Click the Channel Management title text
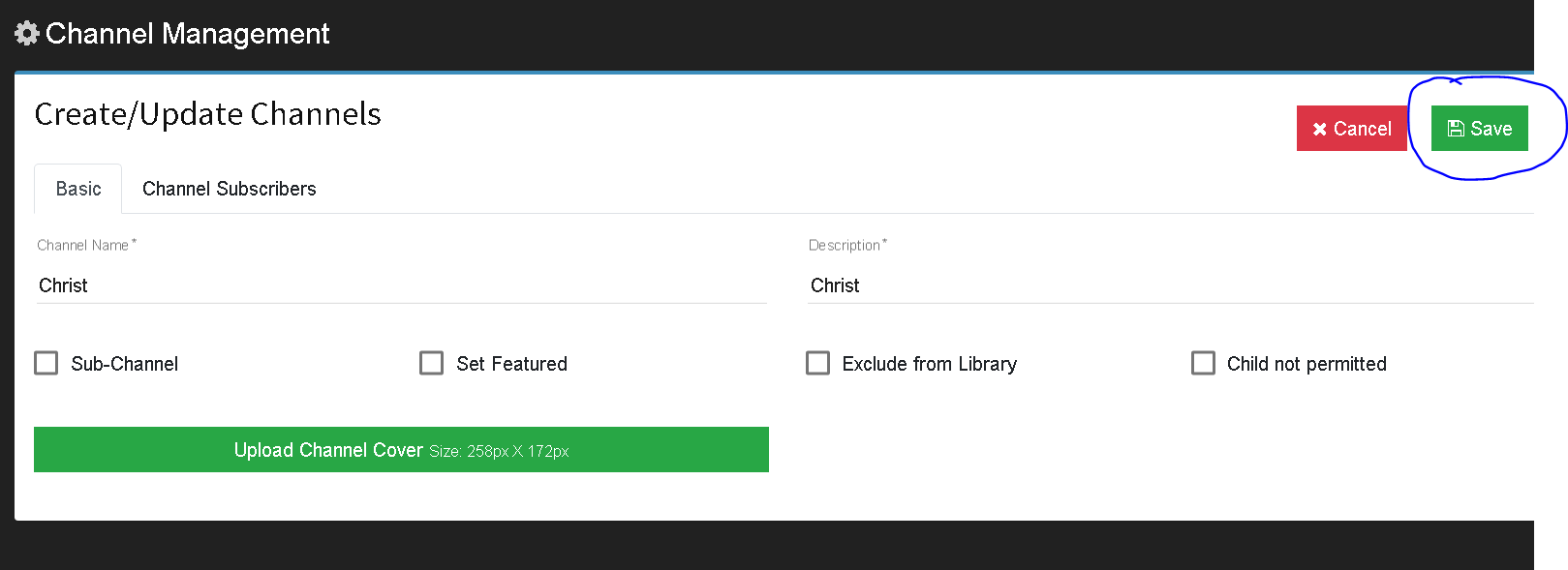 (x=188, y=34)
